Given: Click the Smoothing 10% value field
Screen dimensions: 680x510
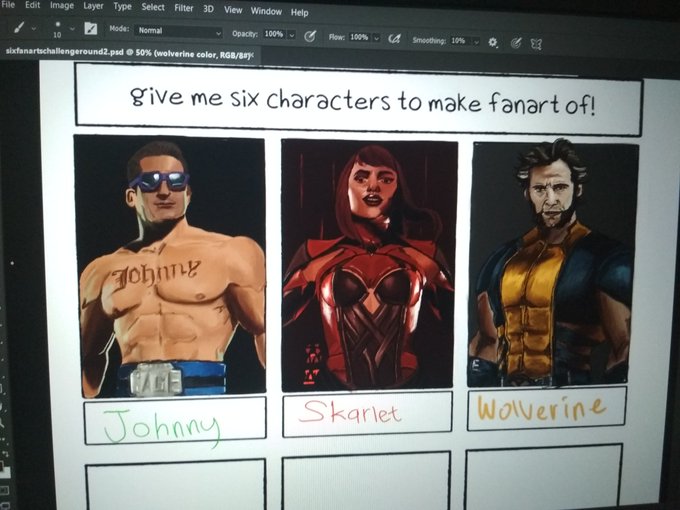Looking at the screenshot, I should coord(458,41).
